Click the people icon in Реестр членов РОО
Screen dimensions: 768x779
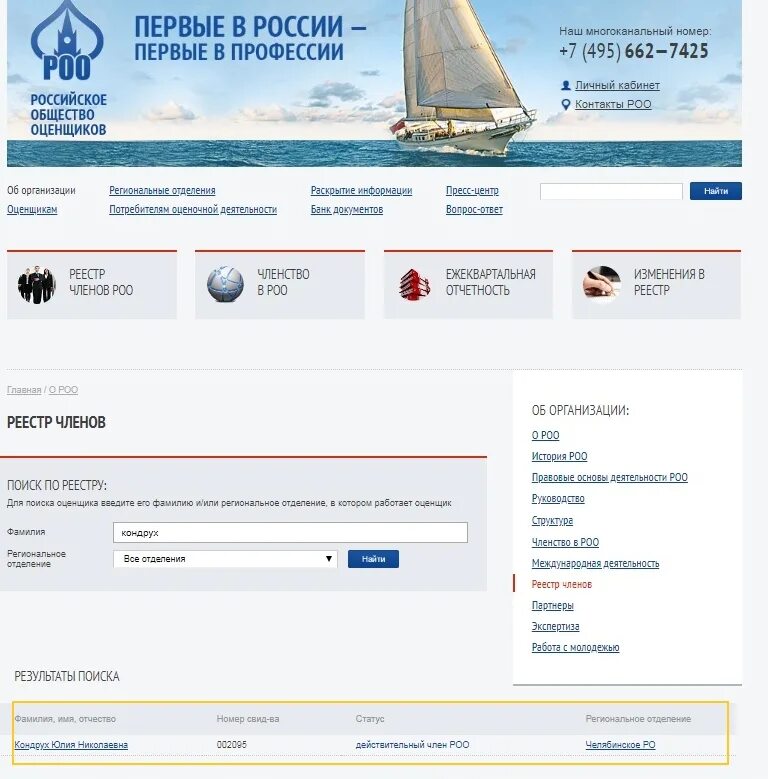click(36, 285)
